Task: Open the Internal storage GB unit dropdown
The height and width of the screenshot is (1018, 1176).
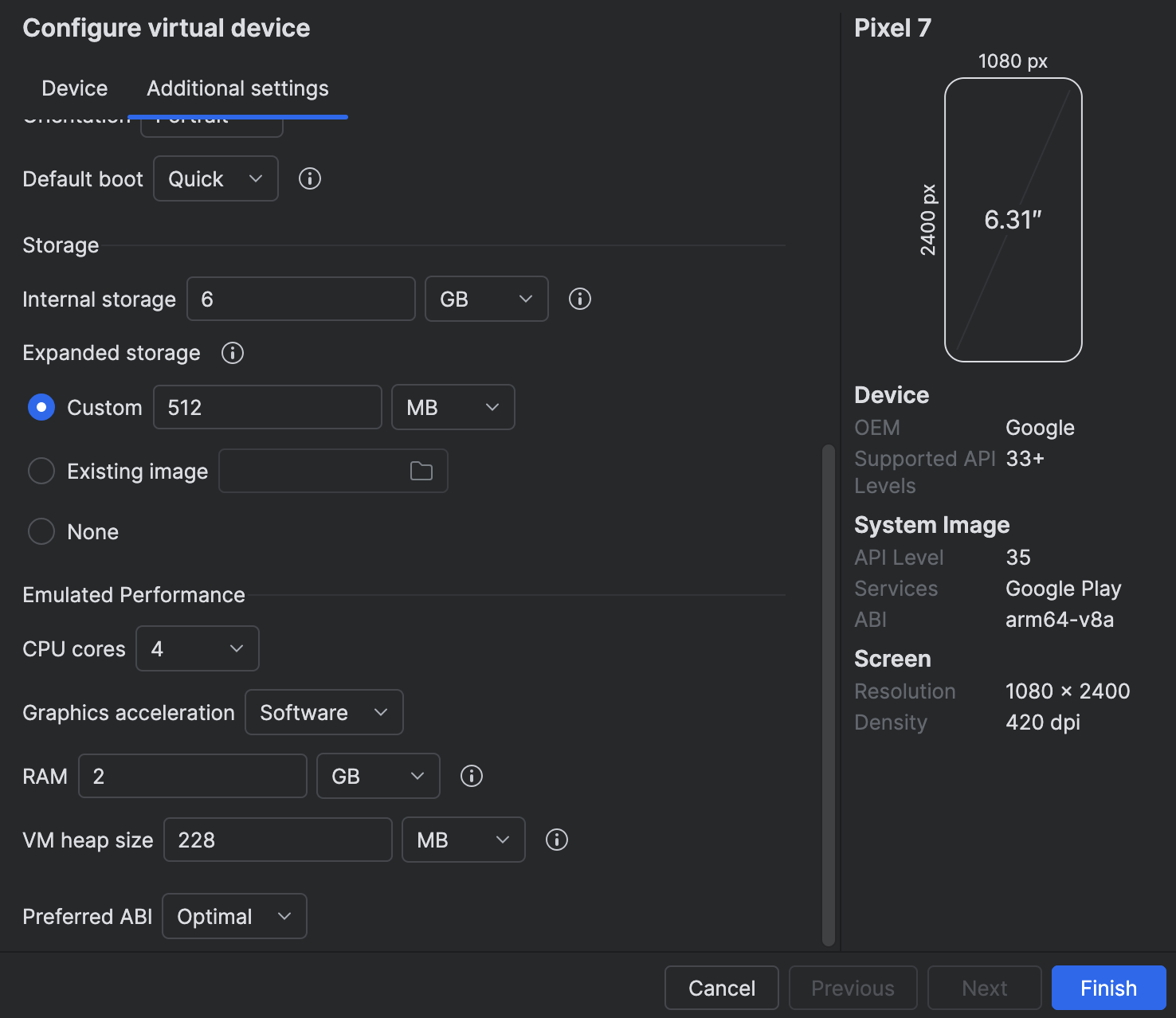Action: point(487,299)
